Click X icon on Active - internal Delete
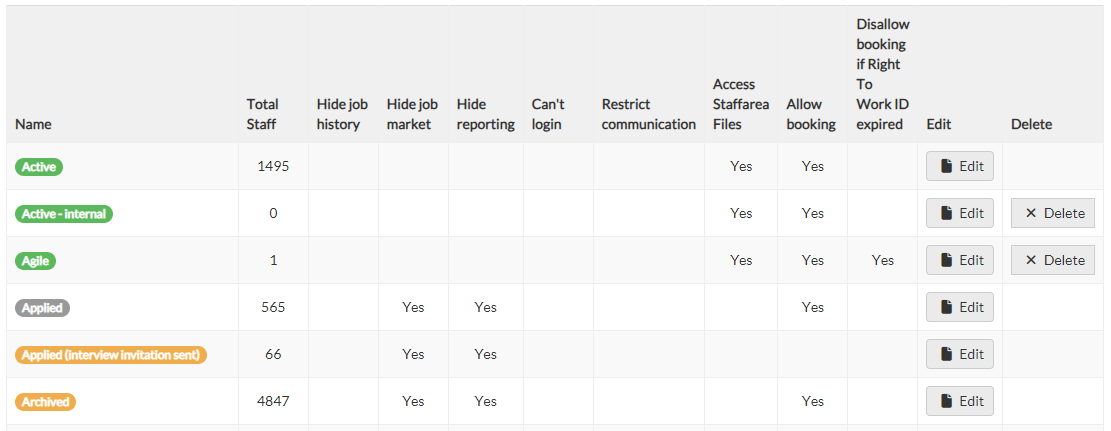Viewport: 1111px width, 431px height. pyautogui.click(x=1031, y=213)
